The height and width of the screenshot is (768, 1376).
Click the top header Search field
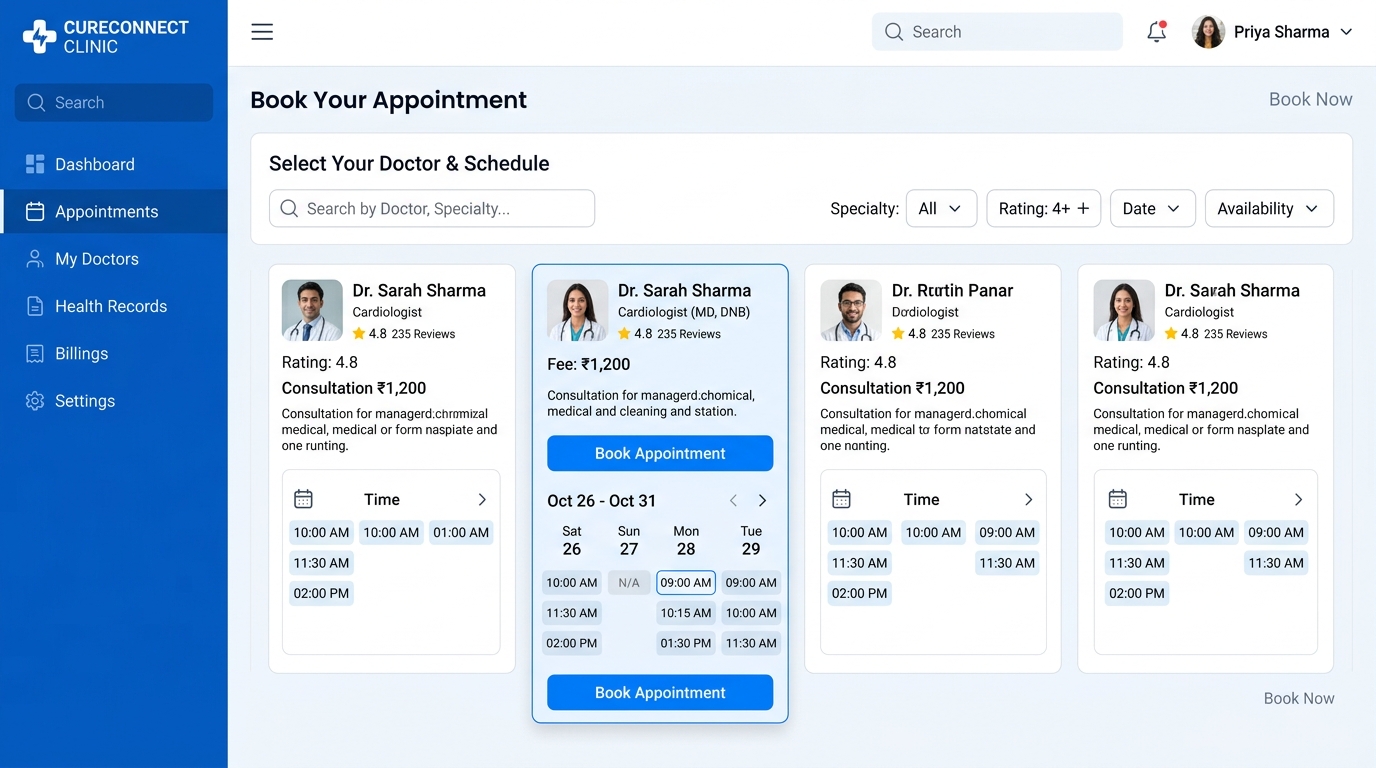(x=997, y=32)
